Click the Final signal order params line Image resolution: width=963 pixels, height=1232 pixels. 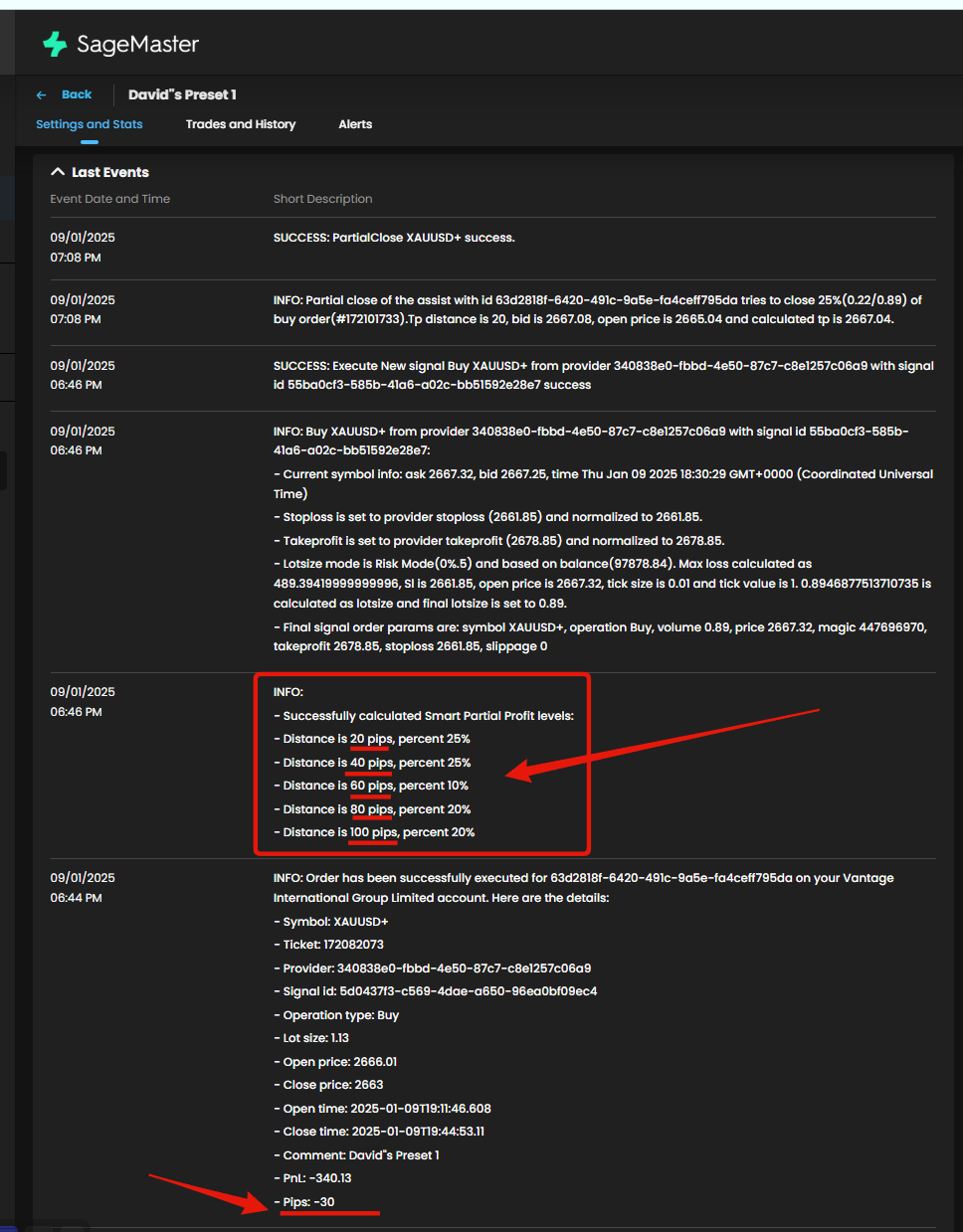pos(601,636)
